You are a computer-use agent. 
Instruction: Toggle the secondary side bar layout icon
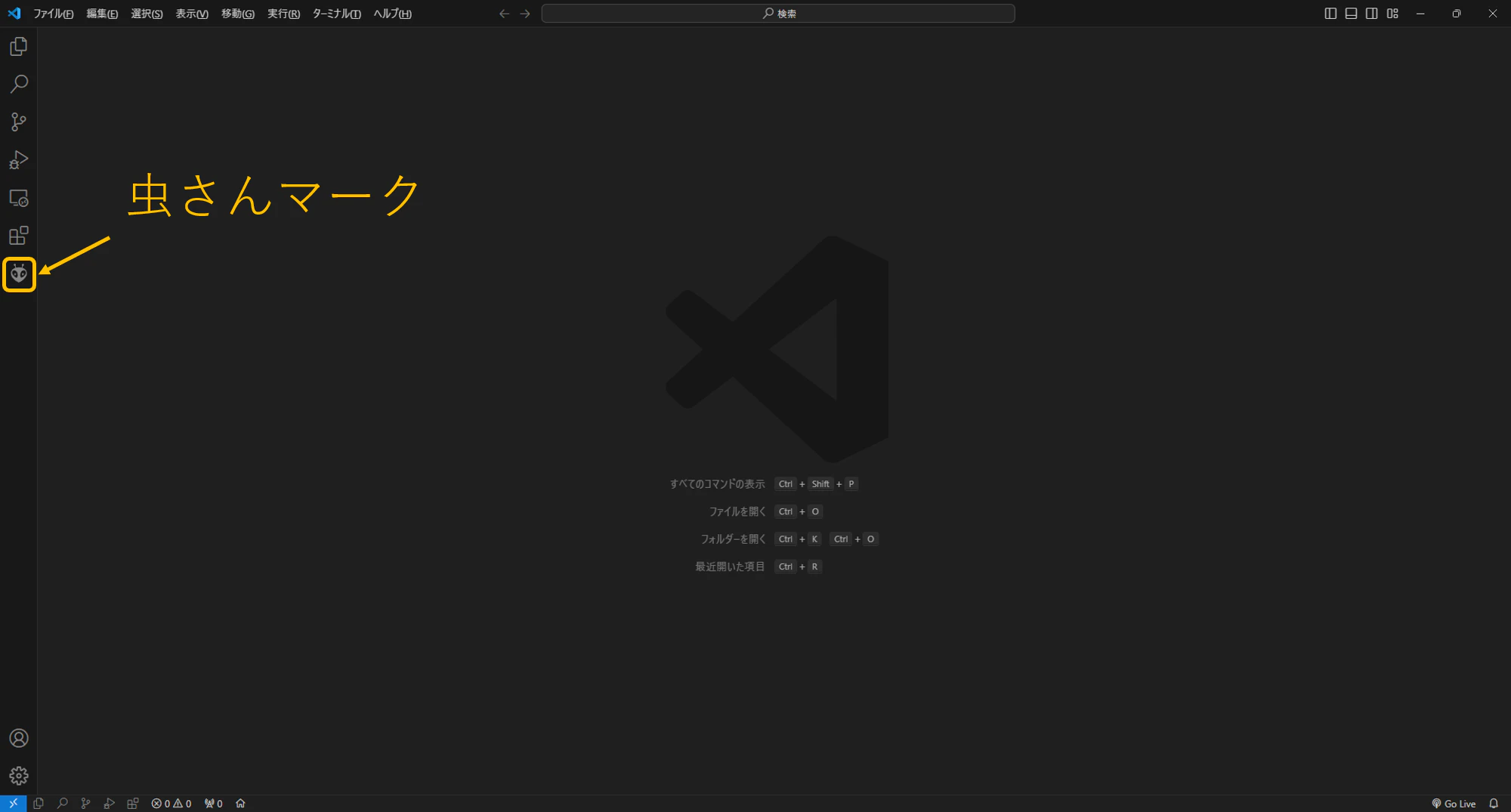click(1371, 14)
